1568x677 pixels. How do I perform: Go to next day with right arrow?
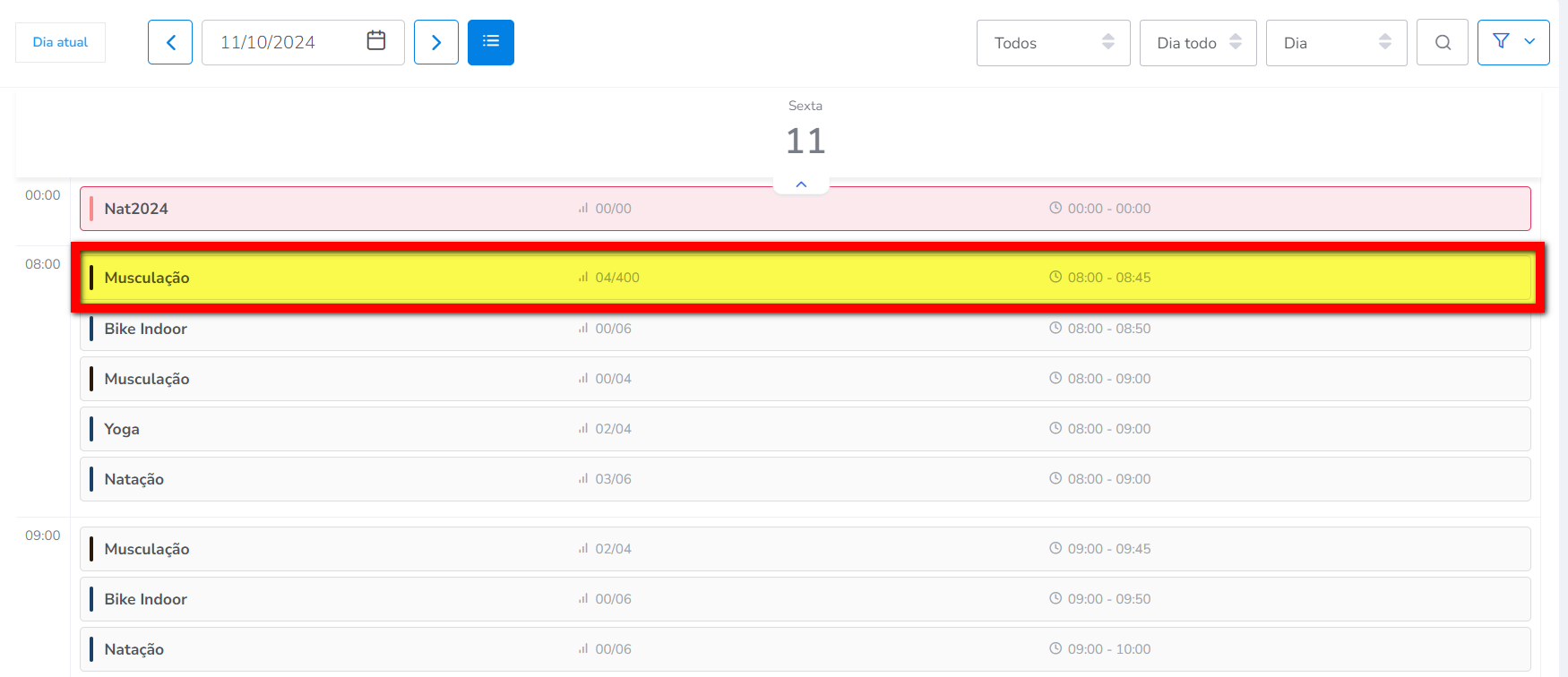point(436,42)
